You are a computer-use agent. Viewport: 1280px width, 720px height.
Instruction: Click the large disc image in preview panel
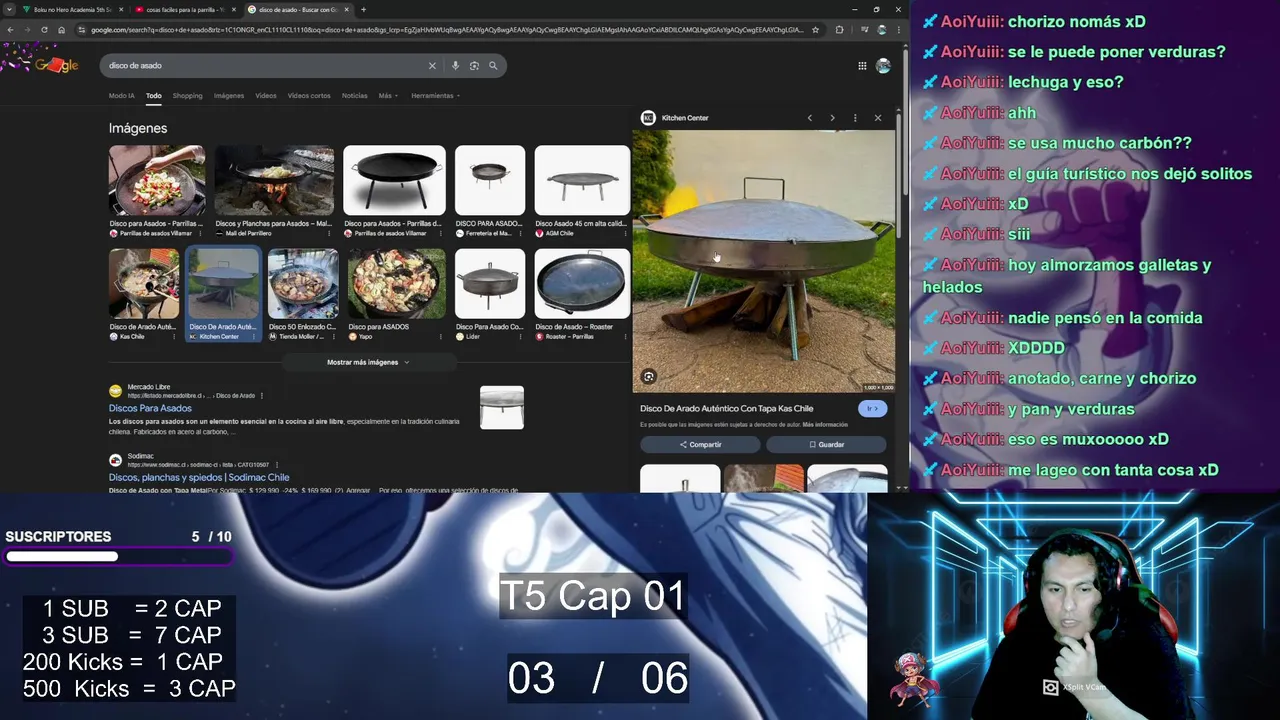pyautogui.click(x=764, y=261)
